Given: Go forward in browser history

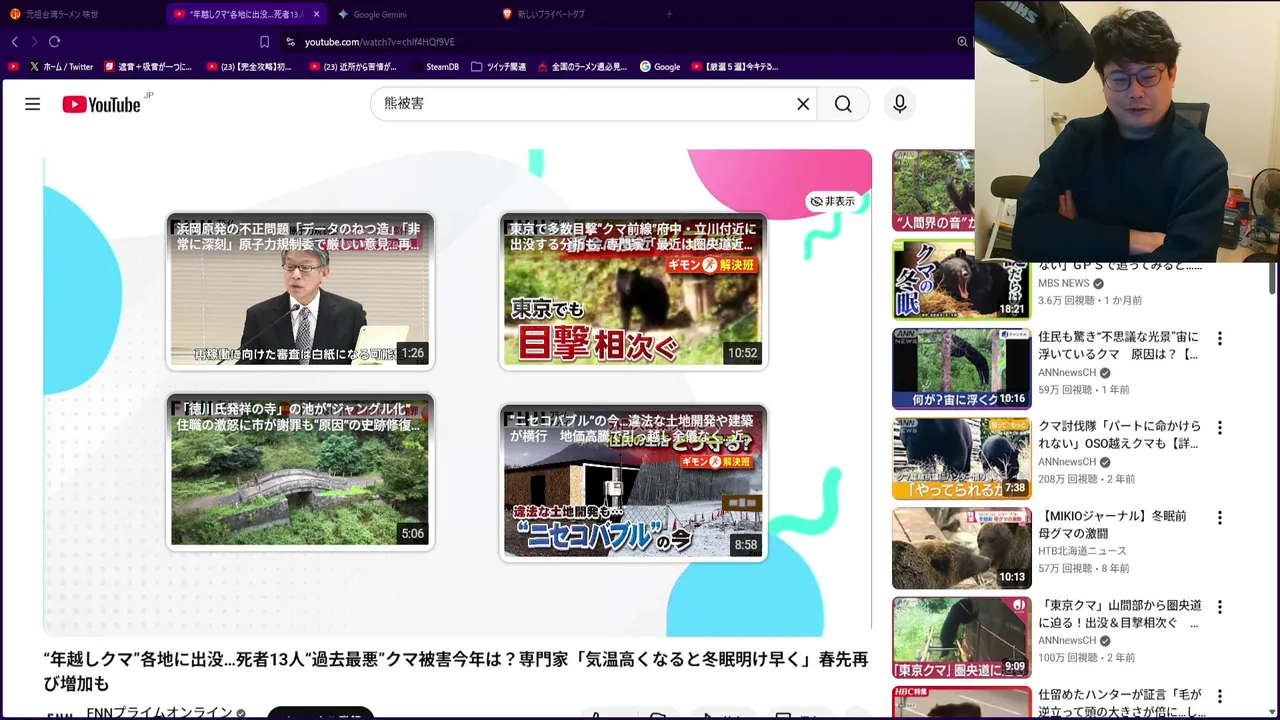Looking at the screenshot, I should click(34, 42).
